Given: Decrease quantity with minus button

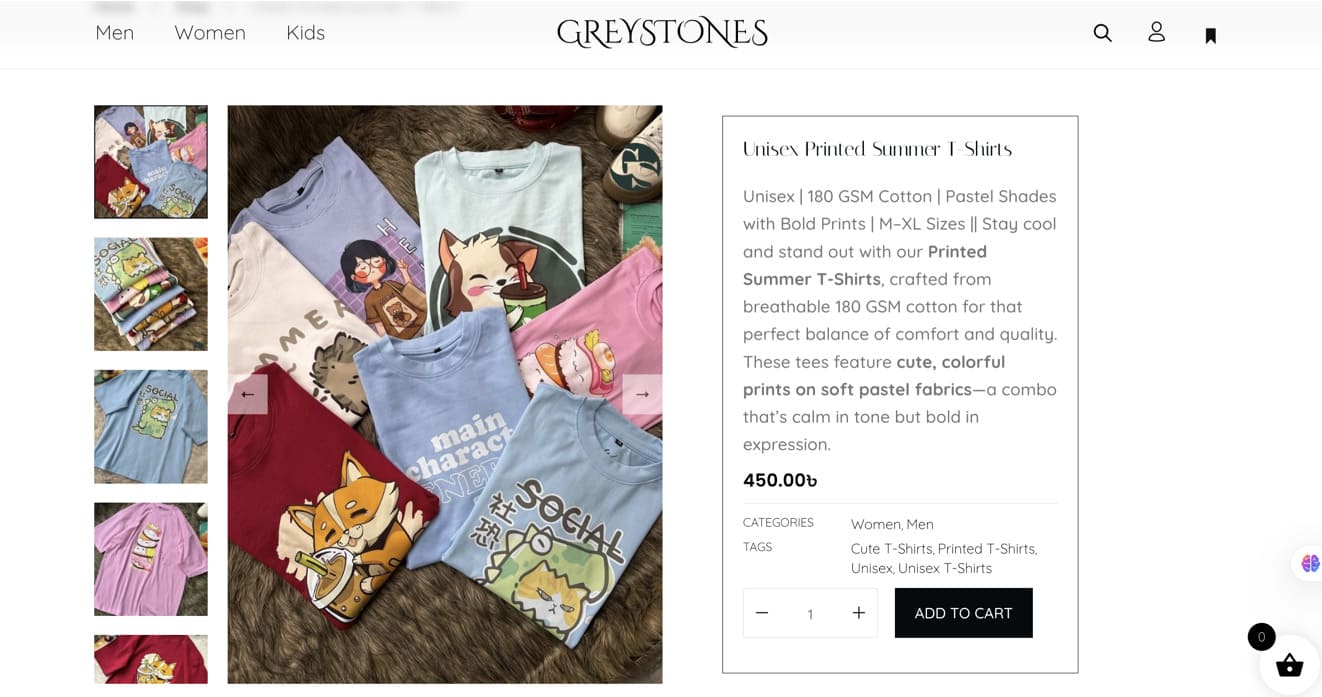Looking at the screenshot, I should point(762,613).
